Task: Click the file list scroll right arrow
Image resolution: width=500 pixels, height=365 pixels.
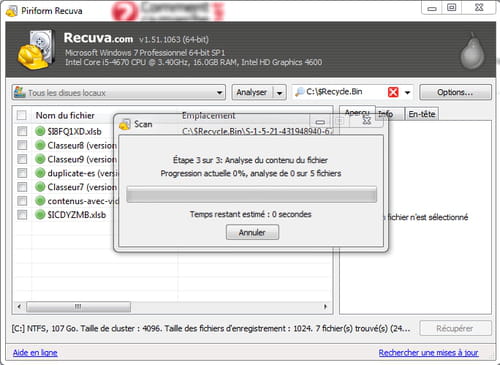Action: pyautogui.click(x=325, y=306)
